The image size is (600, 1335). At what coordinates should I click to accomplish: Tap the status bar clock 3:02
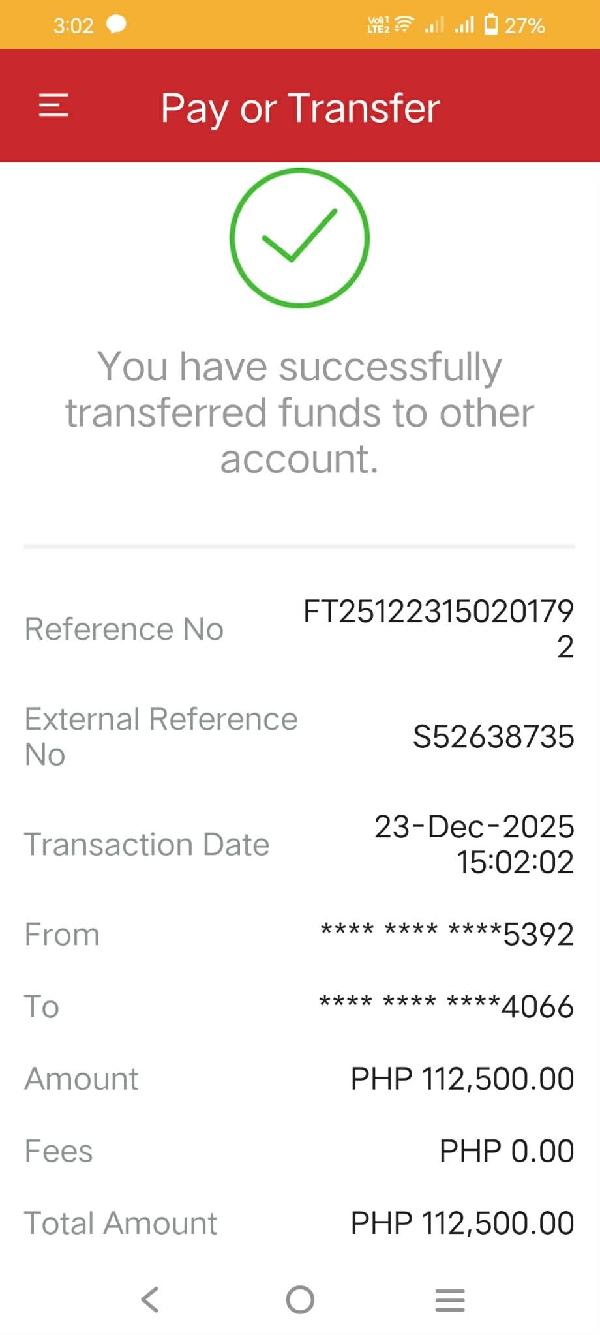pyautogui.click(x=73, y=25)
